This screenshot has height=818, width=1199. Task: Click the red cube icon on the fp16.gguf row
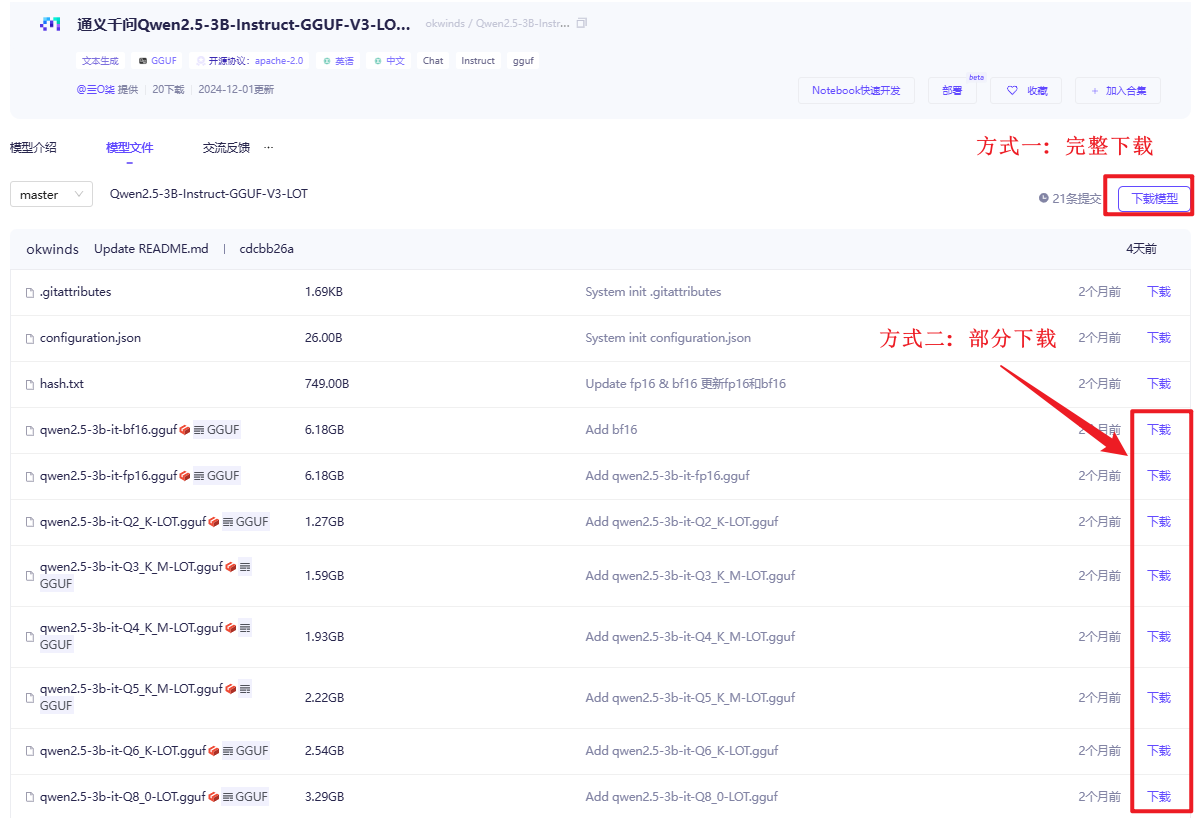pyautogui.click(x=184, y=476)
